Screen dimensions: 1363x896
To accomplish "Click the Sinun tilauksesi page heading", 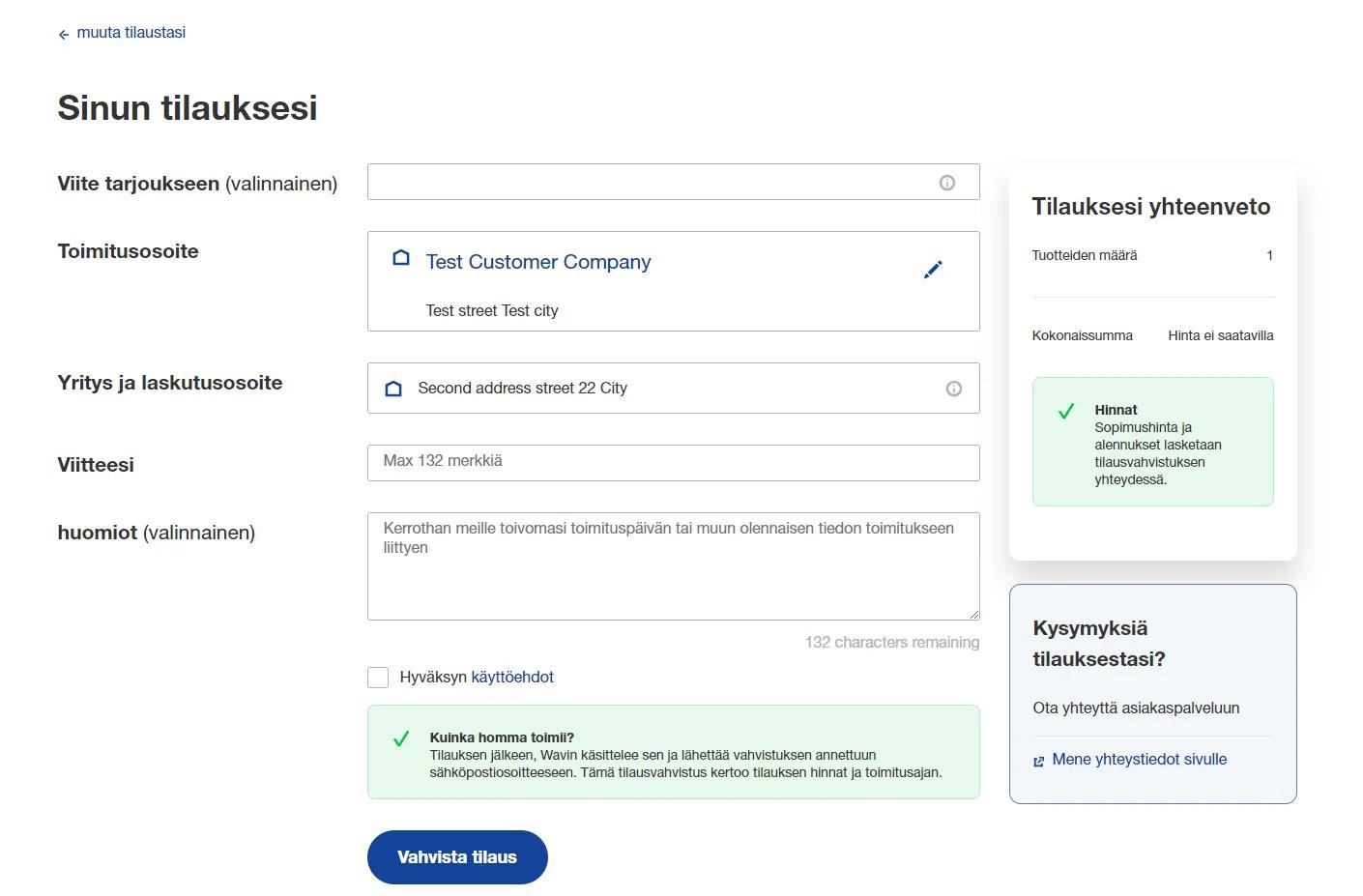I will 188,107.
